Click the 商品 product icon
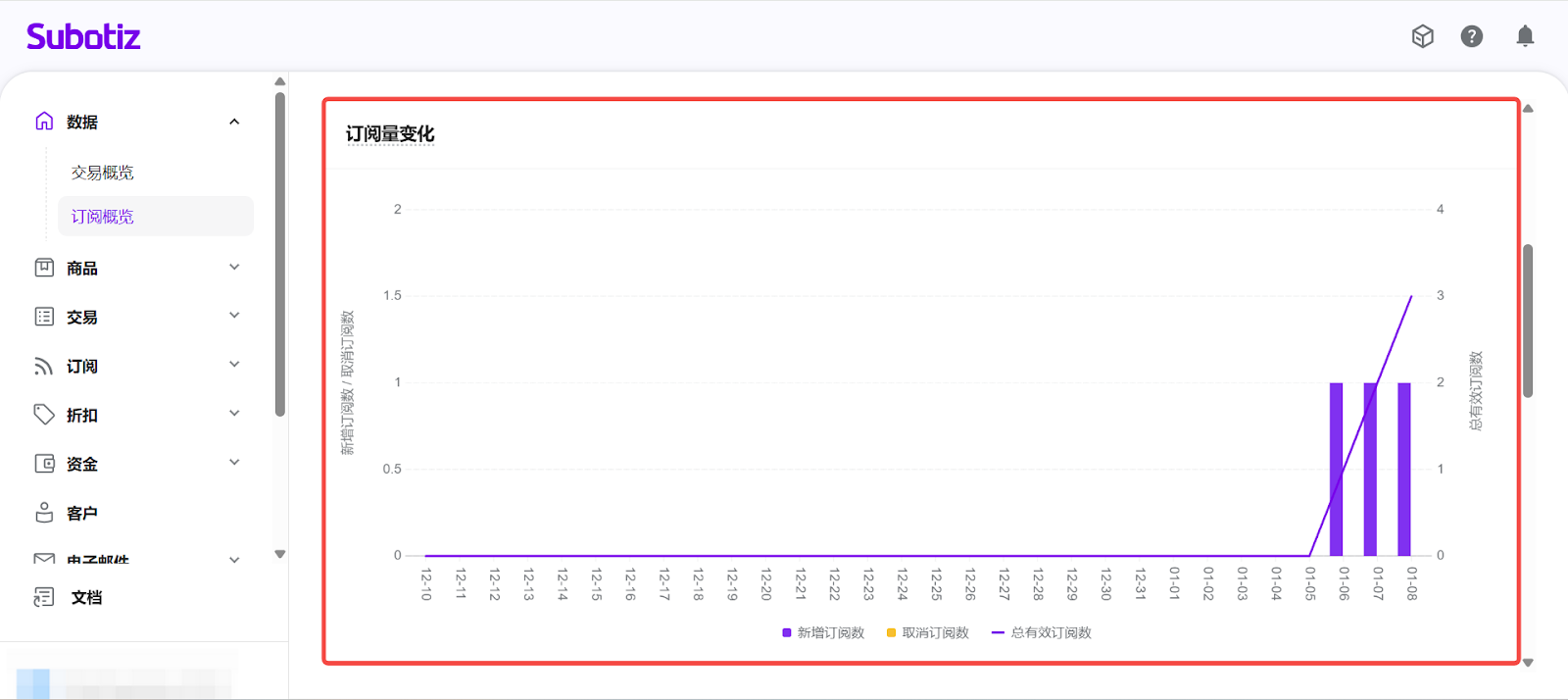 (44, 268)
